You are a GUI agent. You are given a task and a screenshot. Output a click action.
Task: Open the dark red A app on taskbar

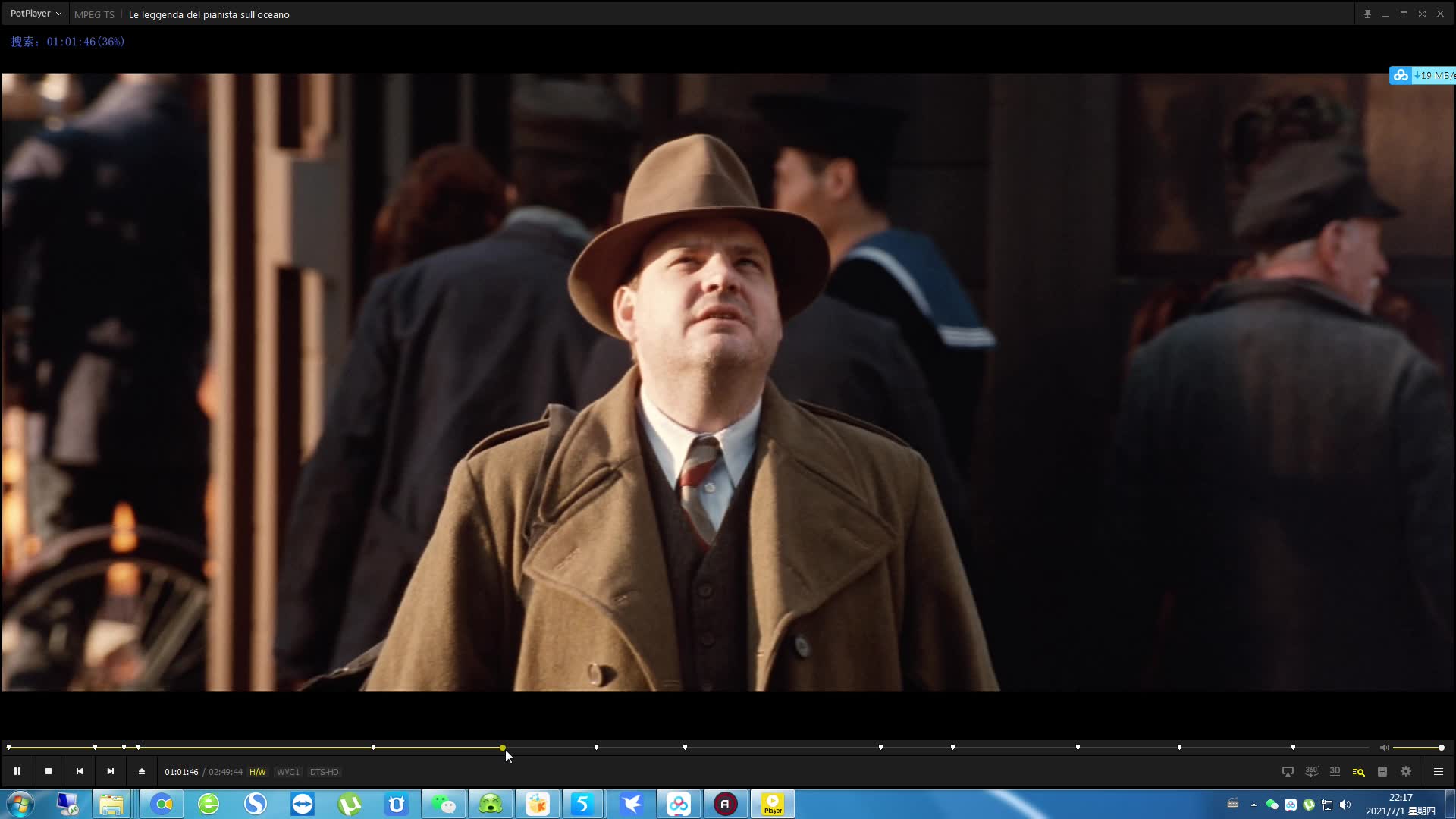726,804
